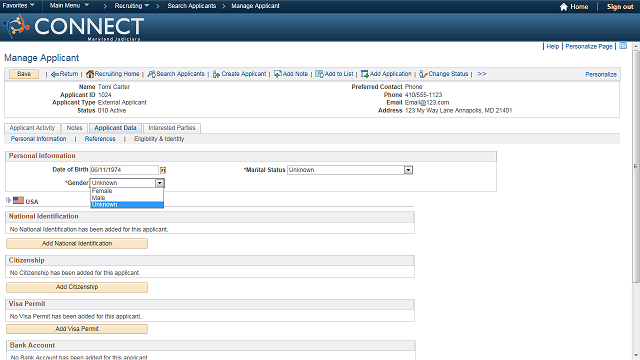Click the Save button
Image resolution: width=640 pixels, height=360 pixels.
point(24,74)
